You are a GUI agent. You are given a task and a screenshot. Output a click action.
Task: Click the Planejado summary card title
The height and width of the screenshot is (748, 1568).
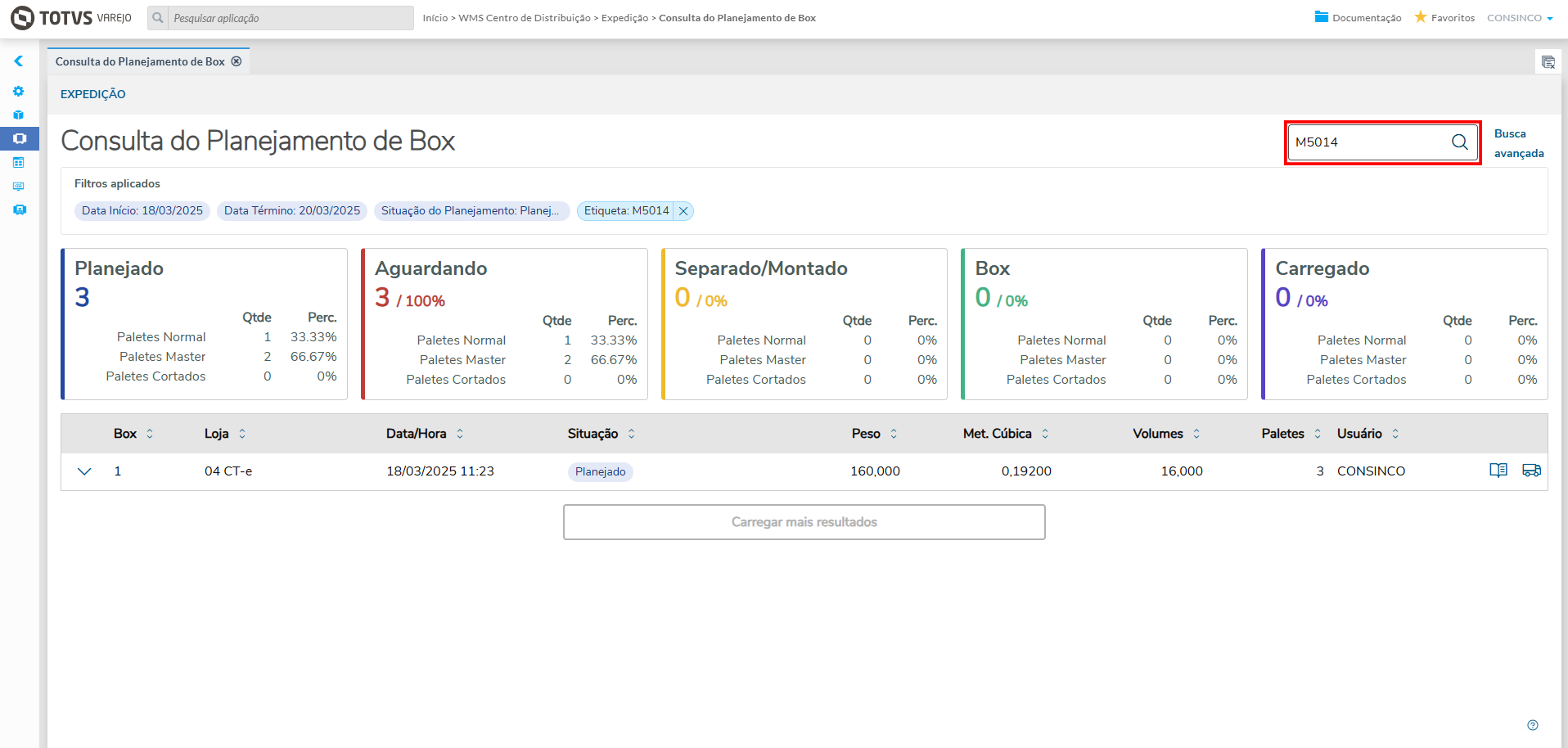point(119,268)
